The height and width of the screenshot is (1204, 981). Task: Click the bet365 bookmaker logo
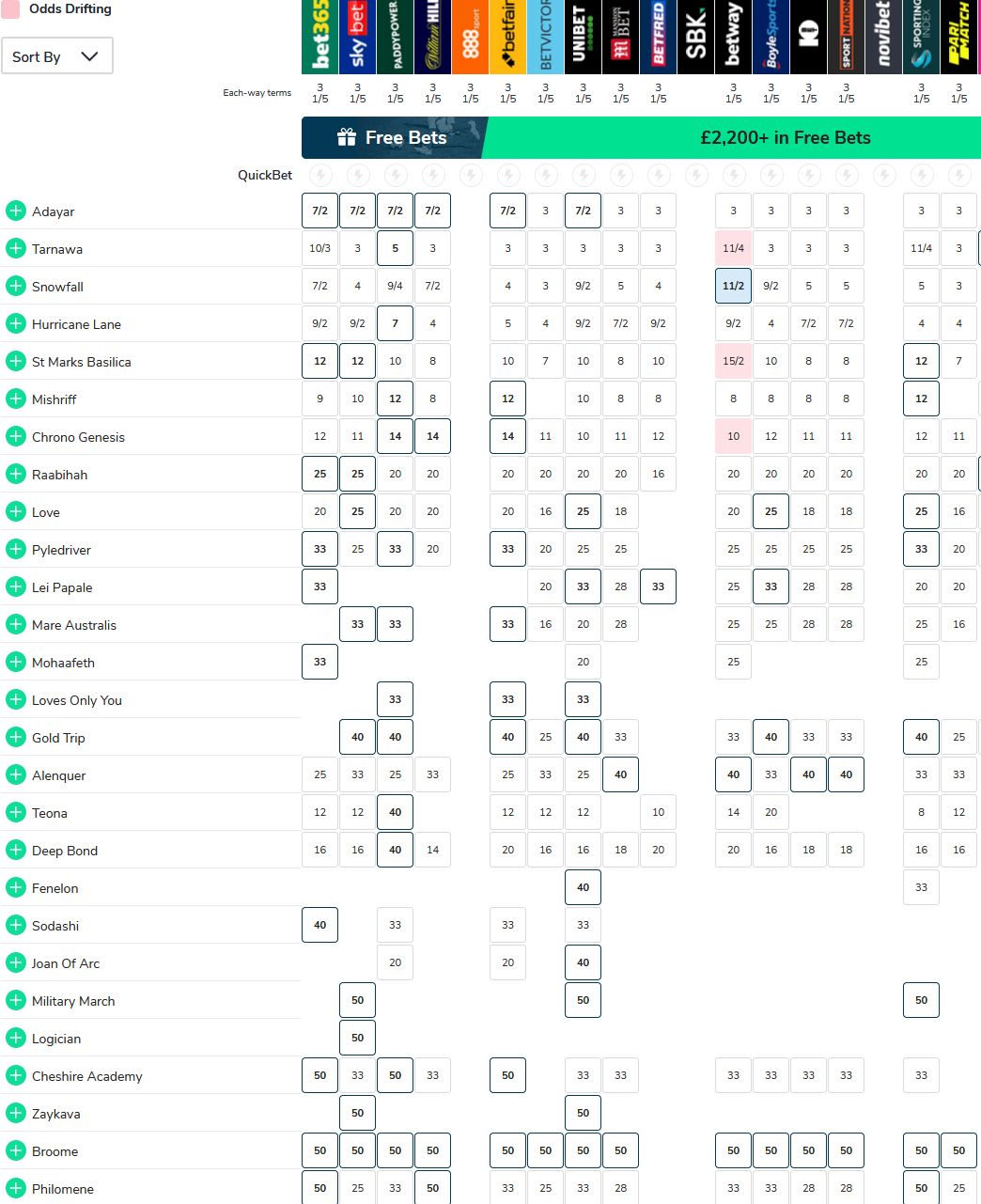tap(319, 37)
